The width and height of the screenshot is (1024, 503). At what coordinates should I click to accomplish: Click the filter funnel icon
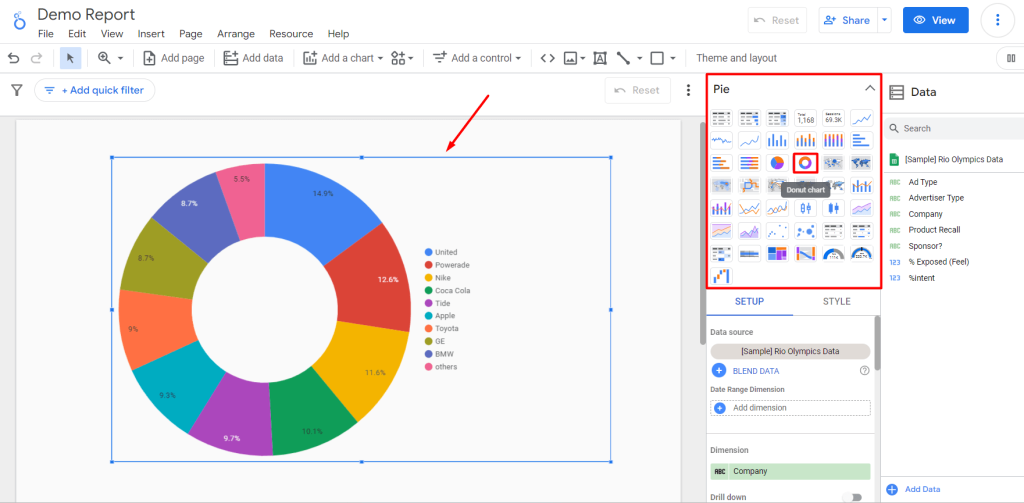point(17,90)
